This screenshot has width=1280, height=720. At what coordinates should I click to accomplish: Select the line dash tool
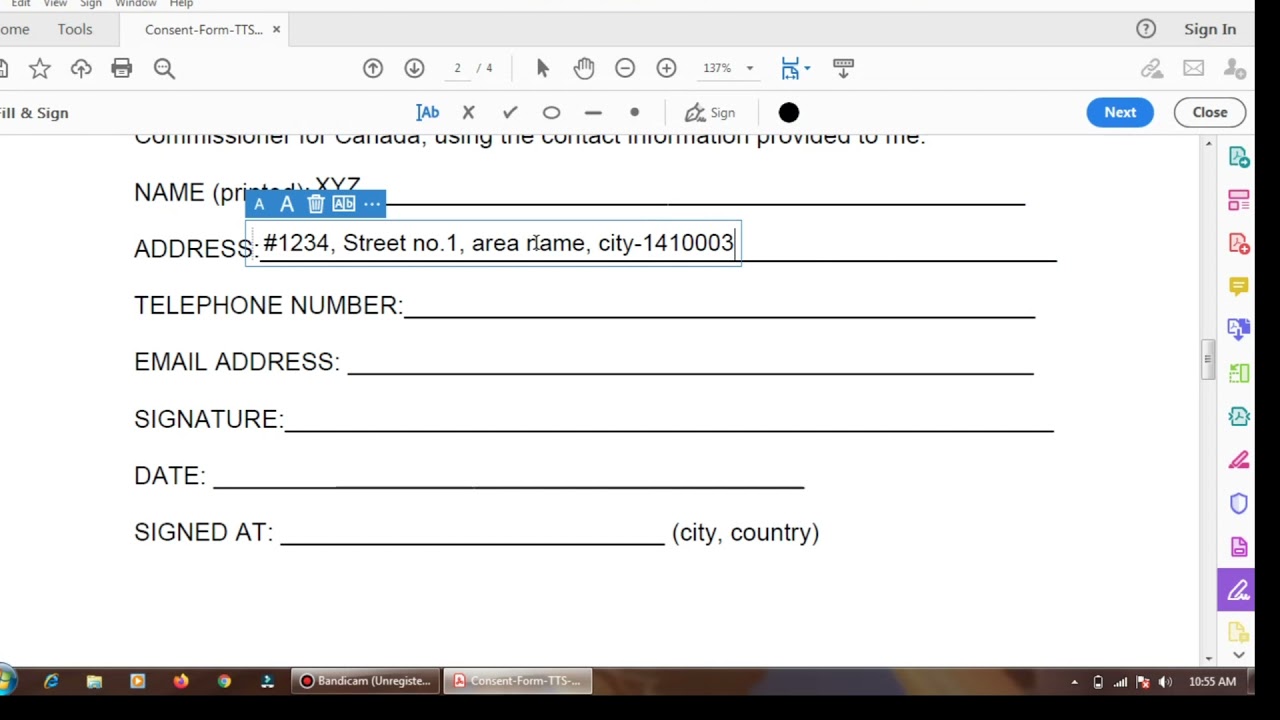pos(593,112)
